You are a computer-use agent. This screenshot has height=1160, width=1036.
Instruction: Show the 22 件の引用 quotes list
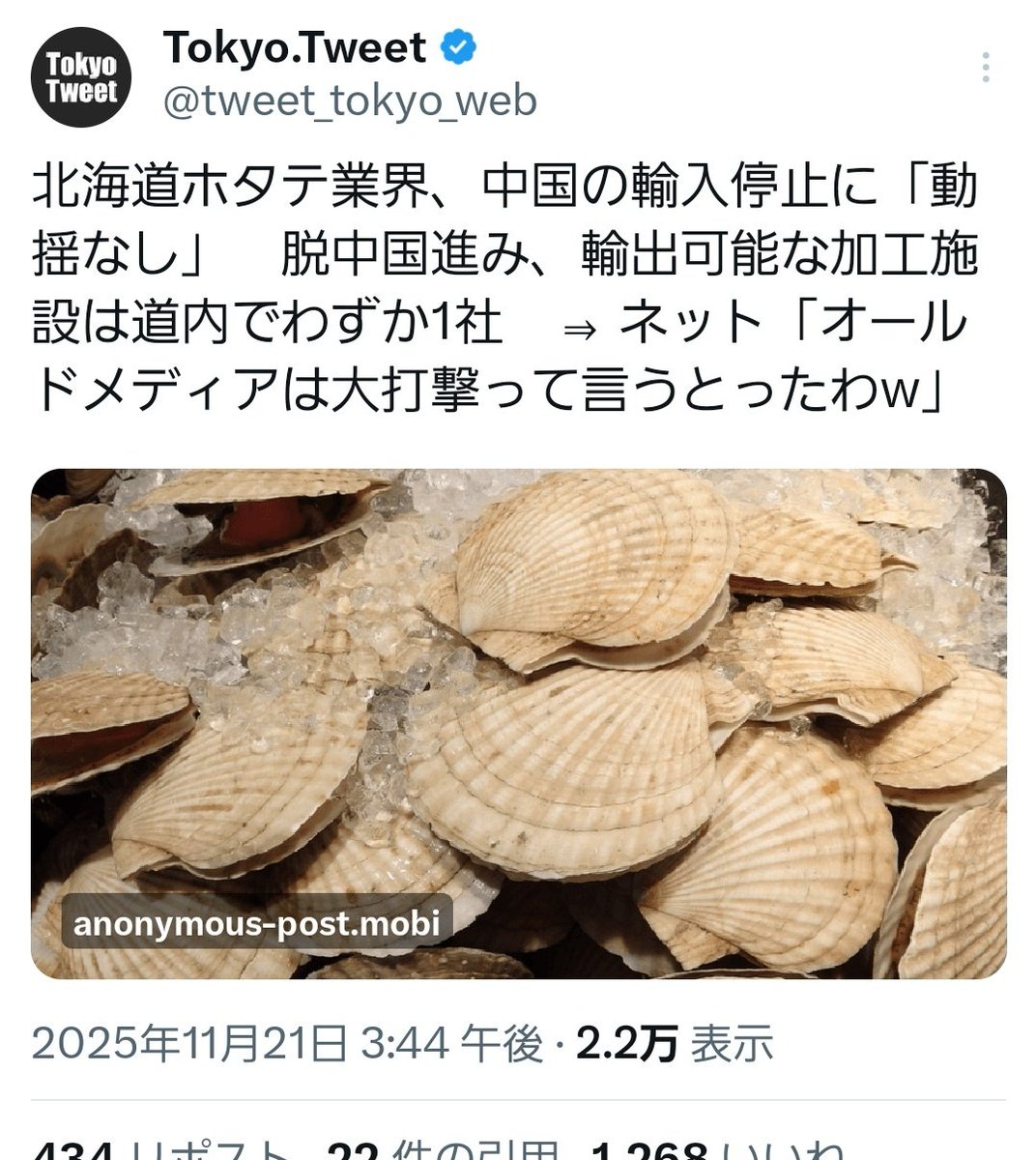444,1149
